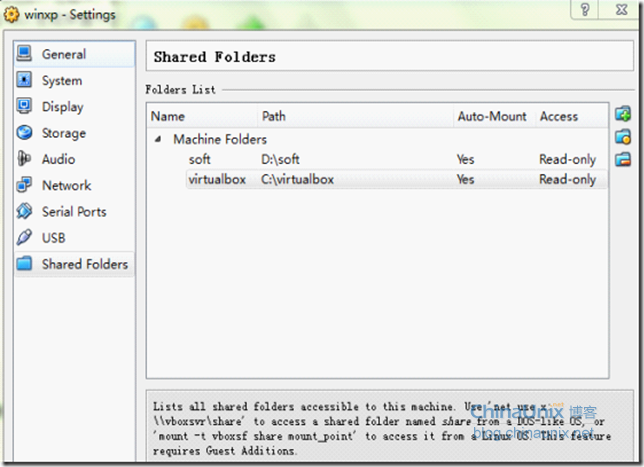Select the Shared Folders category label

(85, 264)
